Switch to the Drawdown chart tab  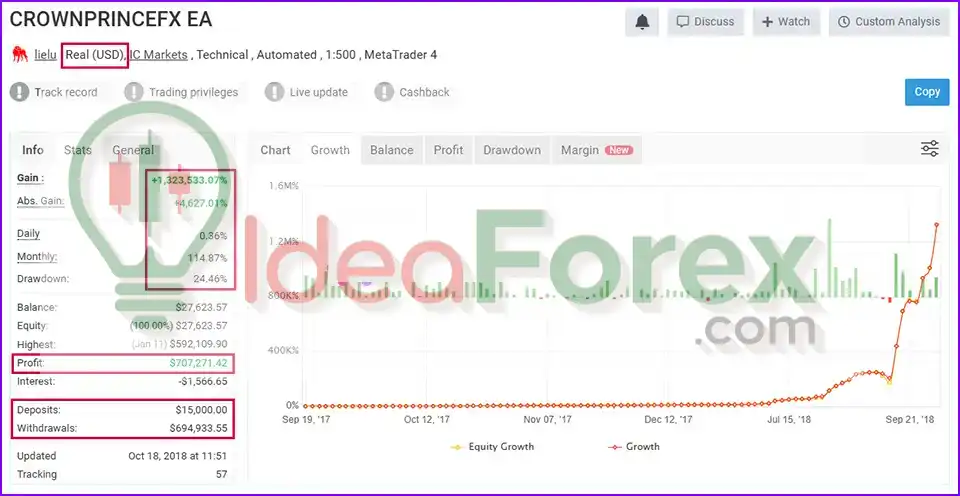[x=512, y=150]
